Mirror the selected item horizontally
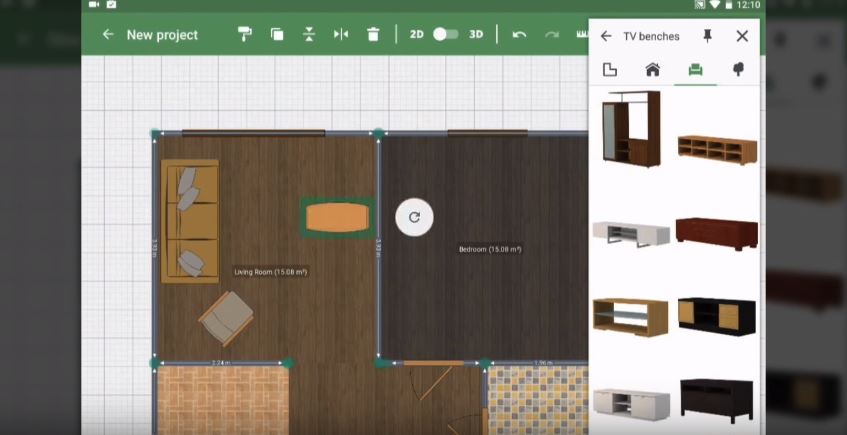Image resolution: width=847 pixels, height=435 pixels. [x=341, y=35]
